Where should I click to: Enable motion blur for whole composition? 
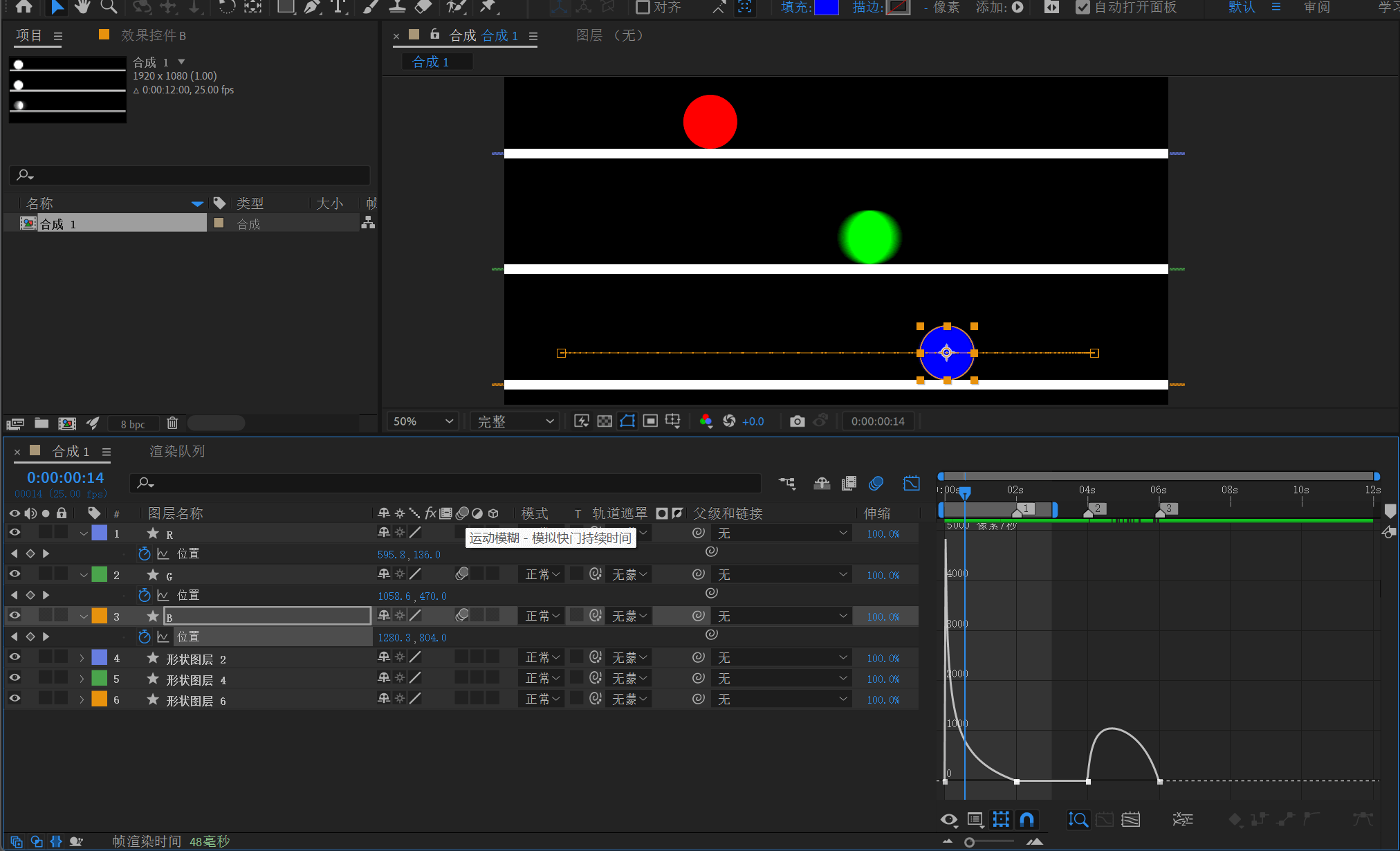[876, 483]
